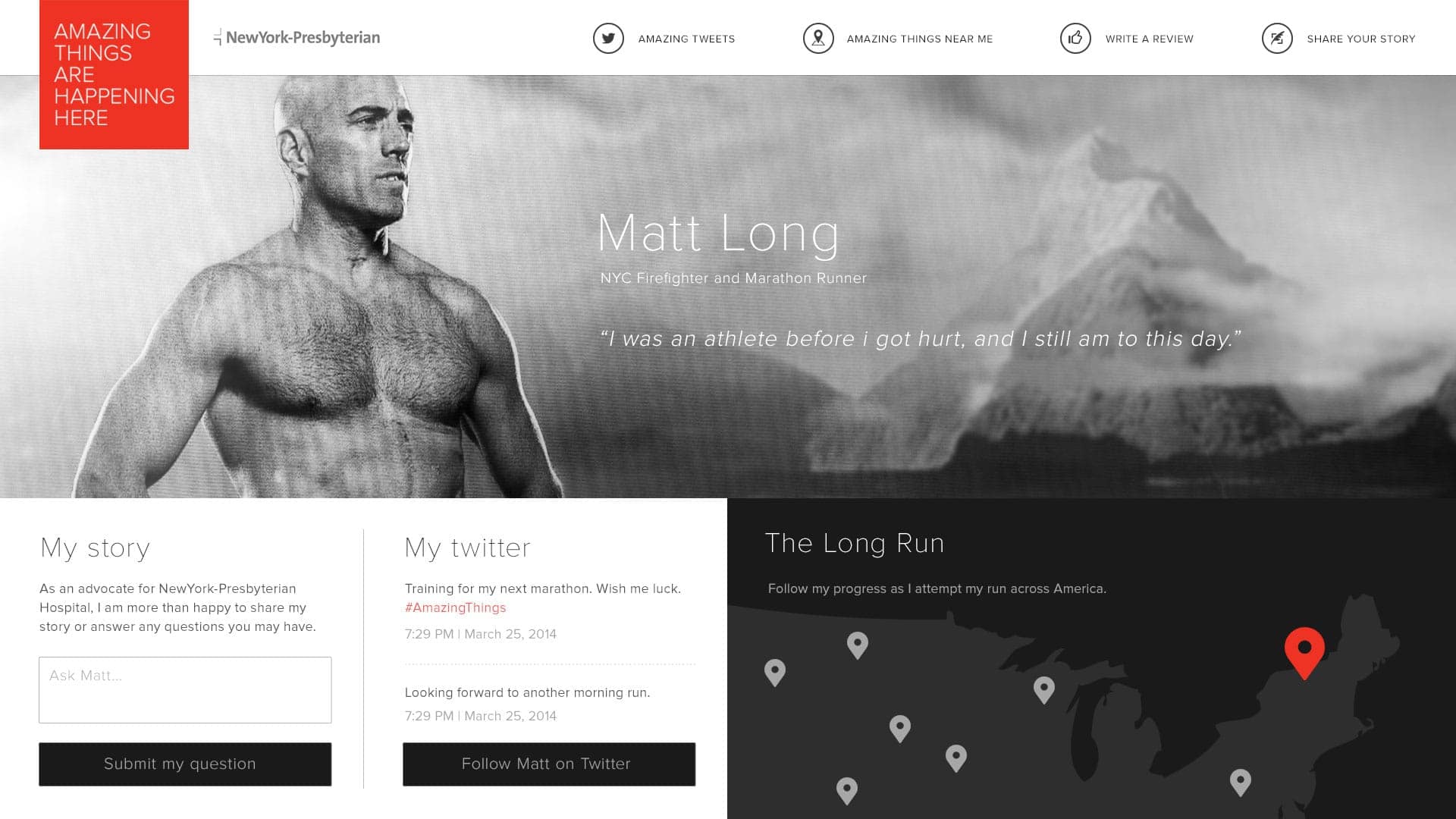Go to Write a Review
1456x819 pixels.
[1149, 39]
